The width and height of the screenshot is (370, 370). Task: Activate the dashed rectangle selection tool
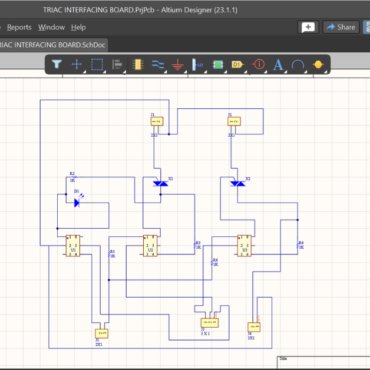(97, 64)
